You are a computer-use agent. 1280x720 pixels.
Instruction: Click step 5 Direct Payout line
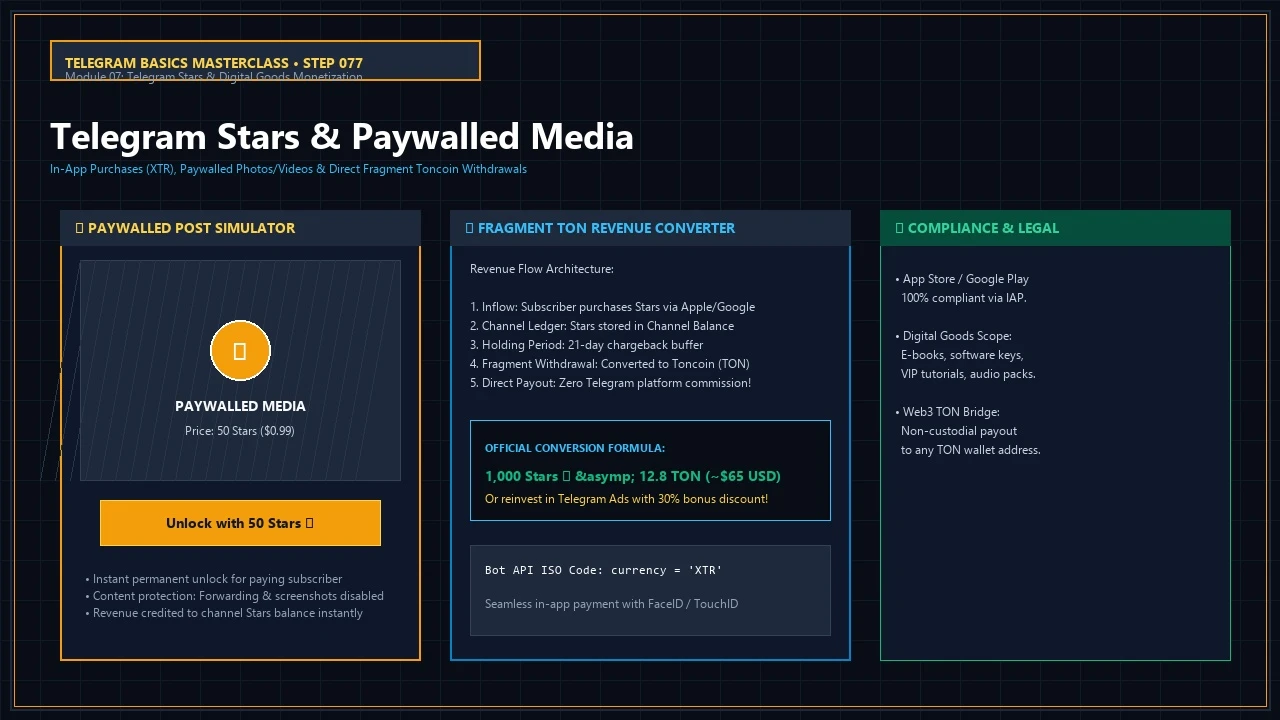(610, 383)
